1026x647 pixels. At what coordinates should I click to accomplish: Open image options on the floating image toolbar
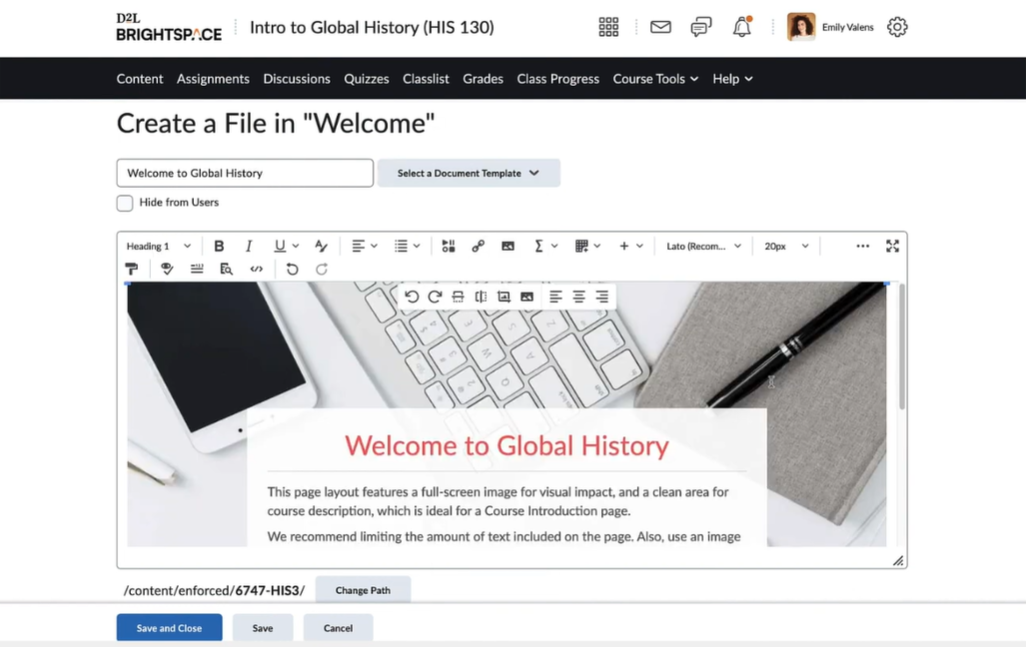click(x=527, y=296)
